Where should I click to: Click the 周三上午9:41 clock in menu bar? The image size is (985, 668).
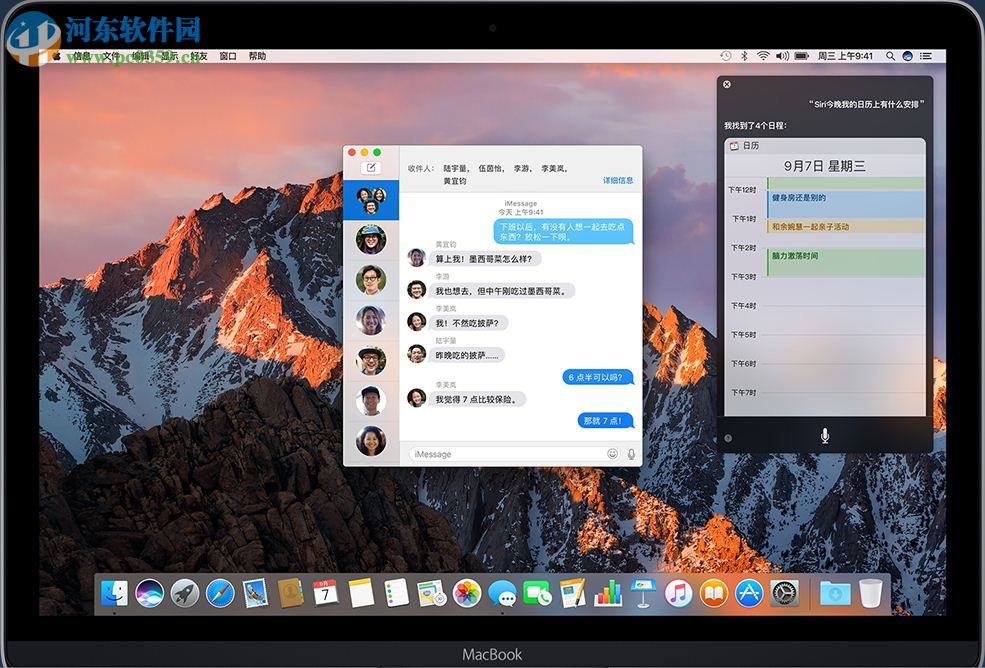point(845,56)
